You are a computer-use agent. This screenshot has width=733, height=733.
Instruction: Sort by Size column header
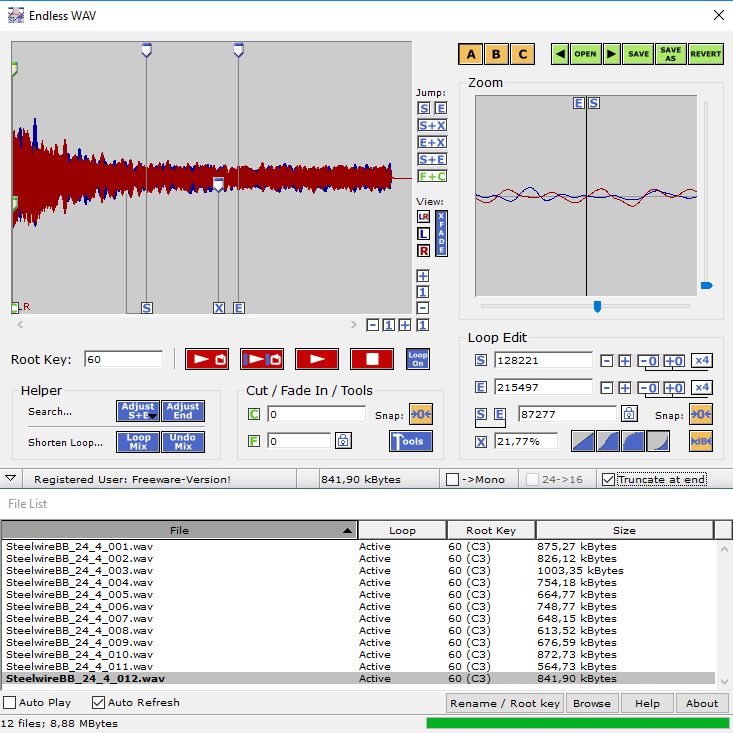click(x=625, y=531)
